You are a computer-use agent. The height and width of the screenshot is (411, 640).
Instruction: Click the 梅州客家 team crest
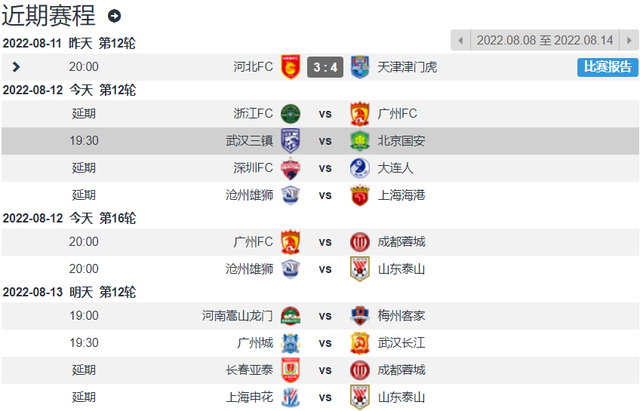tap(360, 315)
